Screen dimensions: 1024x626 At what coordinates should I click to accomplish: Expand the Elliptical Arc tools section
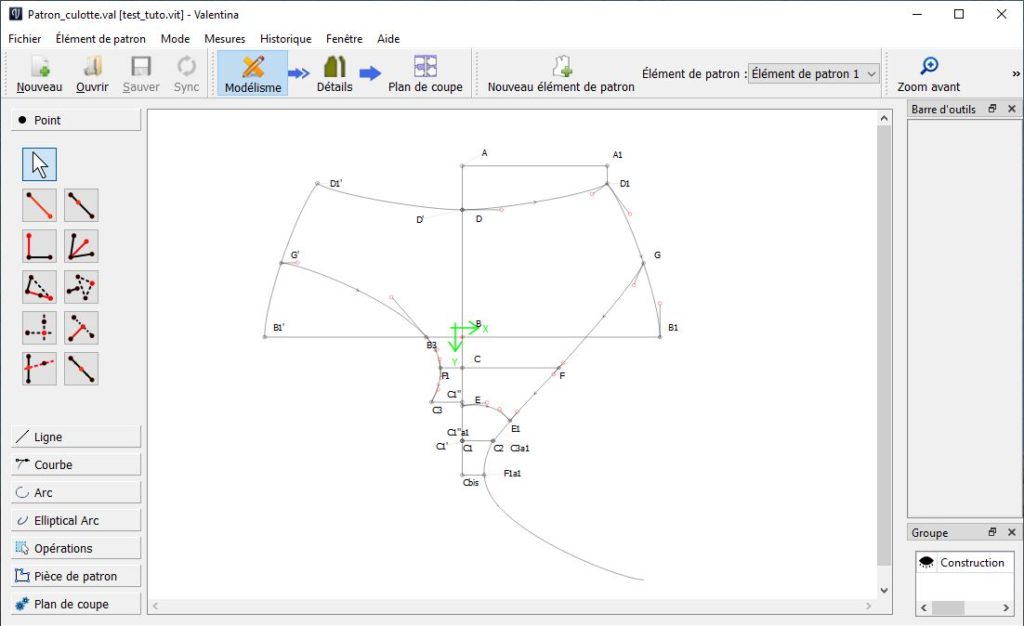[x=76, y=521]
